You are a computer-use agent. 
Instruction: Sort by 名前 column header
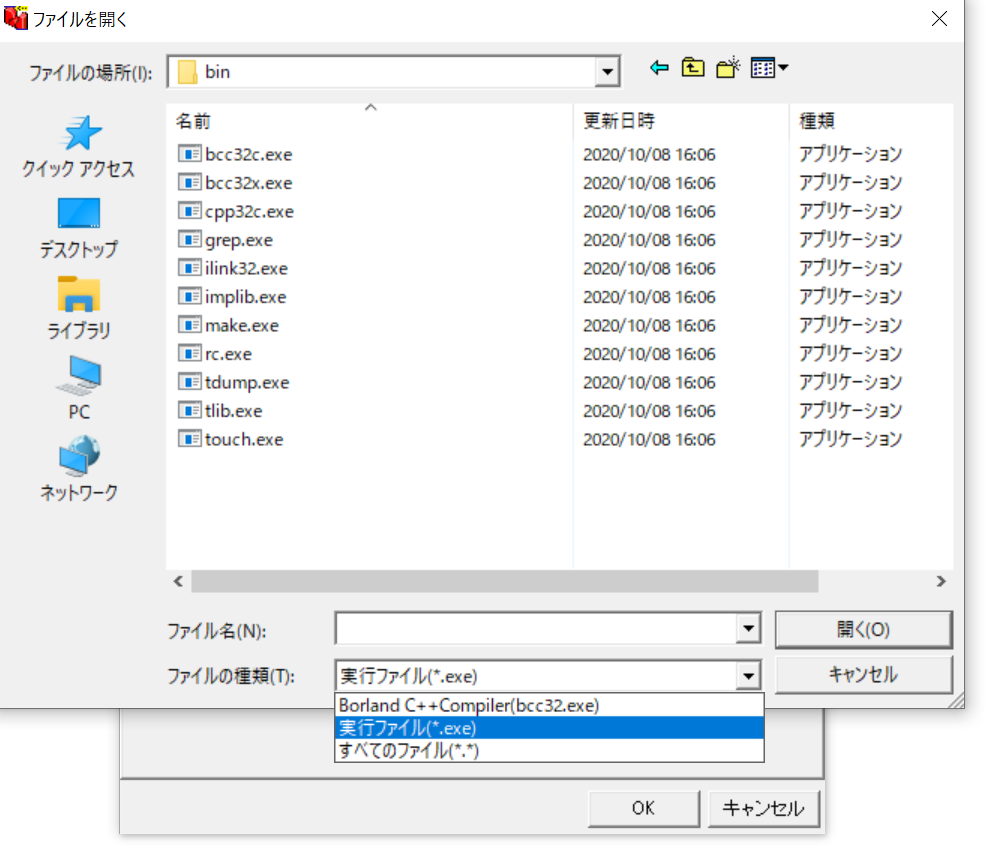click(370, 120)
